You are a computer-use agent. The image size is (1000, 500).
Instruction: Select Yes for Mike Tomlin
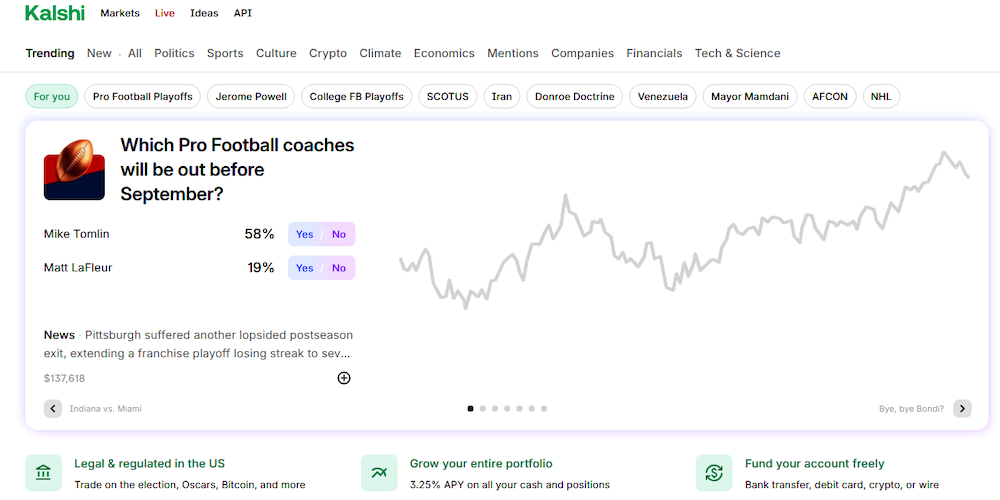(x=305, y=234)
